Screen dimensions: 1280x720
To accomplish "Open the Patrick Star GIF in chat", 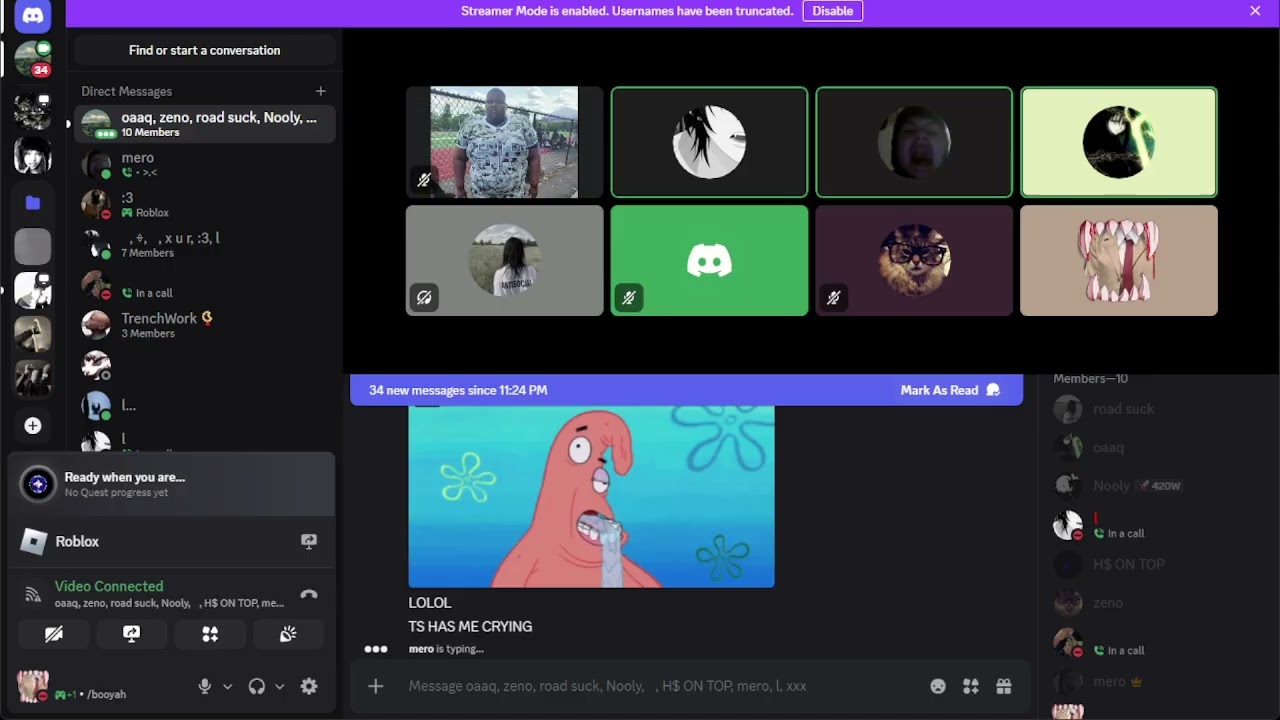I will click(x=591, y=496).
